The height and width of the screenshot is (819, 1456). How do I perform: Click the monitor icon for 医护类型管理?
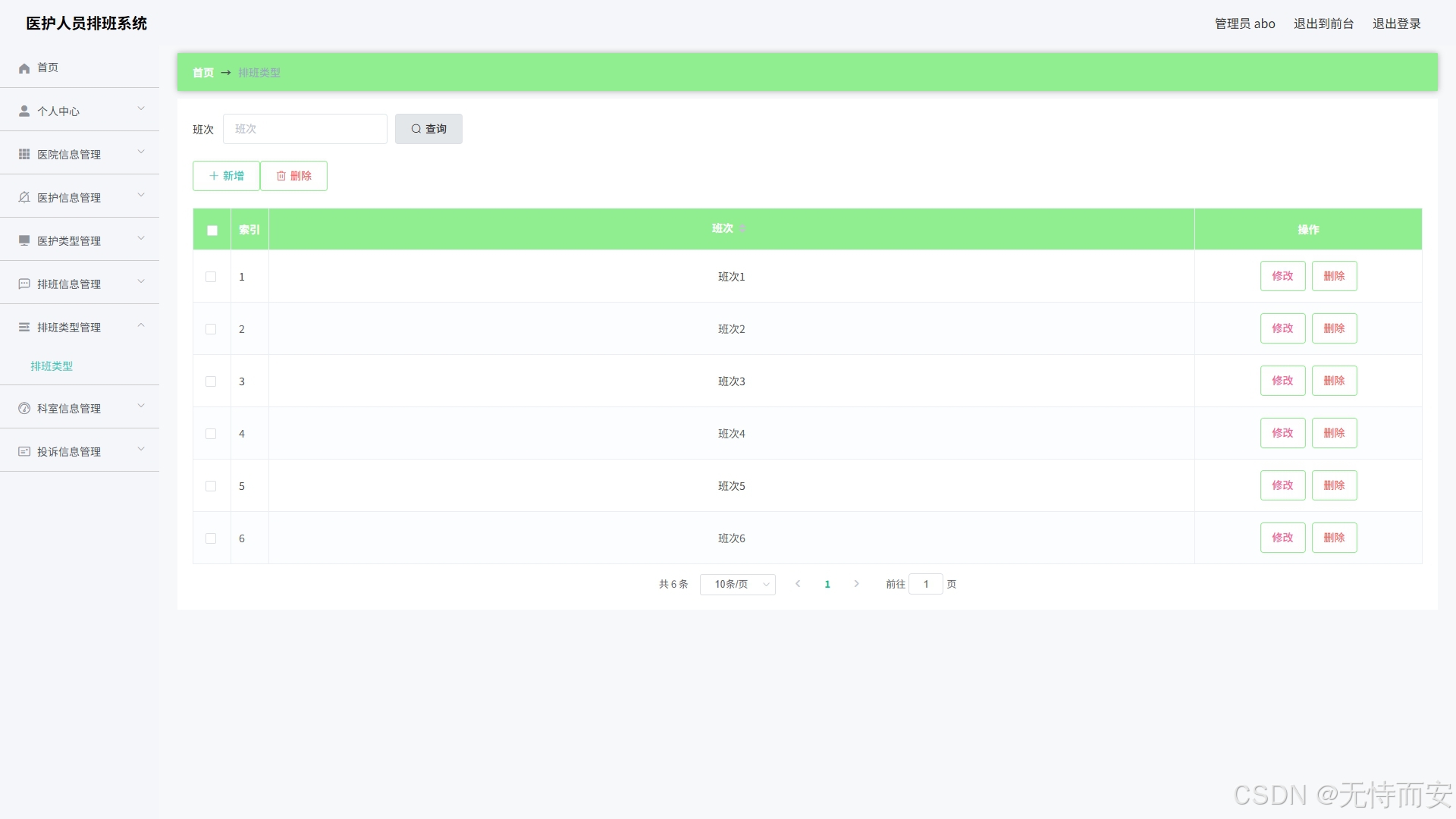pos(24,241)
